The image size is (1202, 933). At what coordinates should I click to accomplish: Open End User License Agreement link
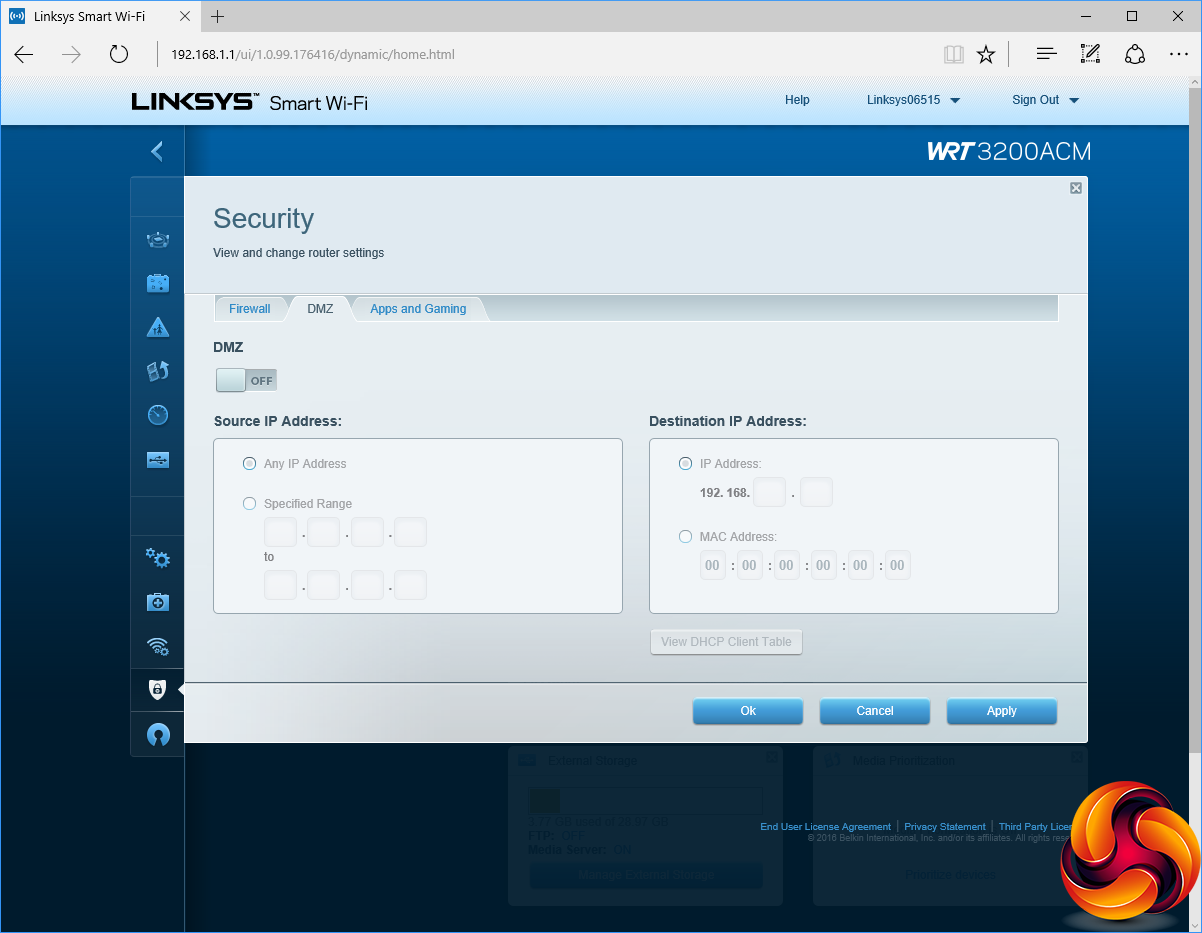pyautogui.click(x=825, y=827)
